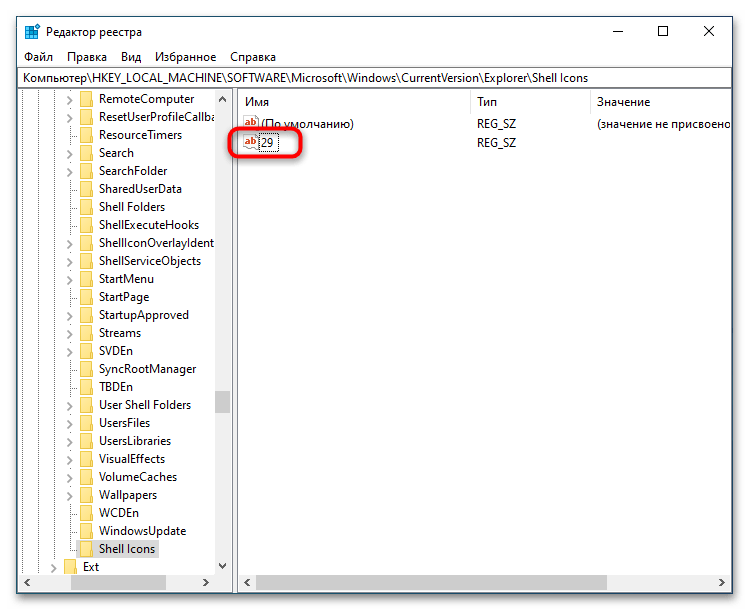Viewport: 749px width, 610px height.
Task: Select the VisualEffects key label
Action: pyautogui.click(x=132, y=459)
